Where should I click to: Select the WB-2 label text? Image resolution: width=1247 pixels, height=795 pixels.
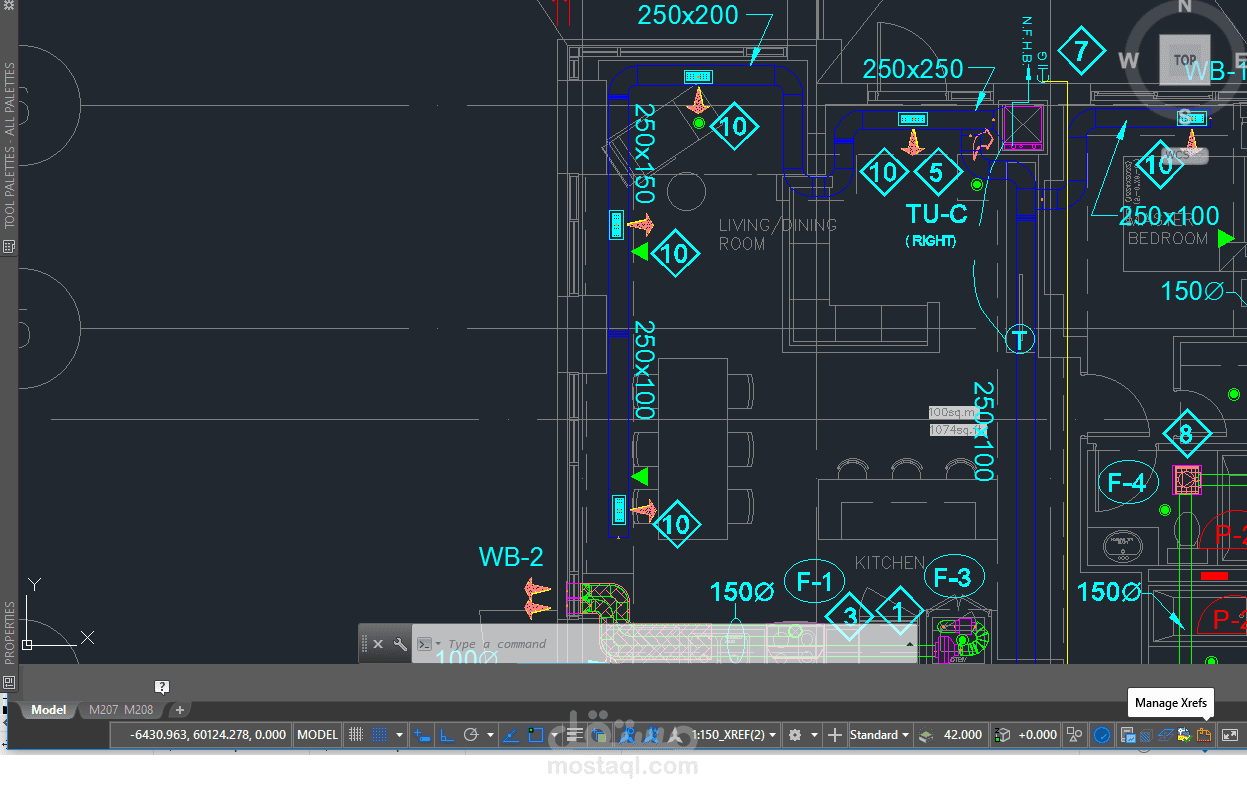click(511, 558)
